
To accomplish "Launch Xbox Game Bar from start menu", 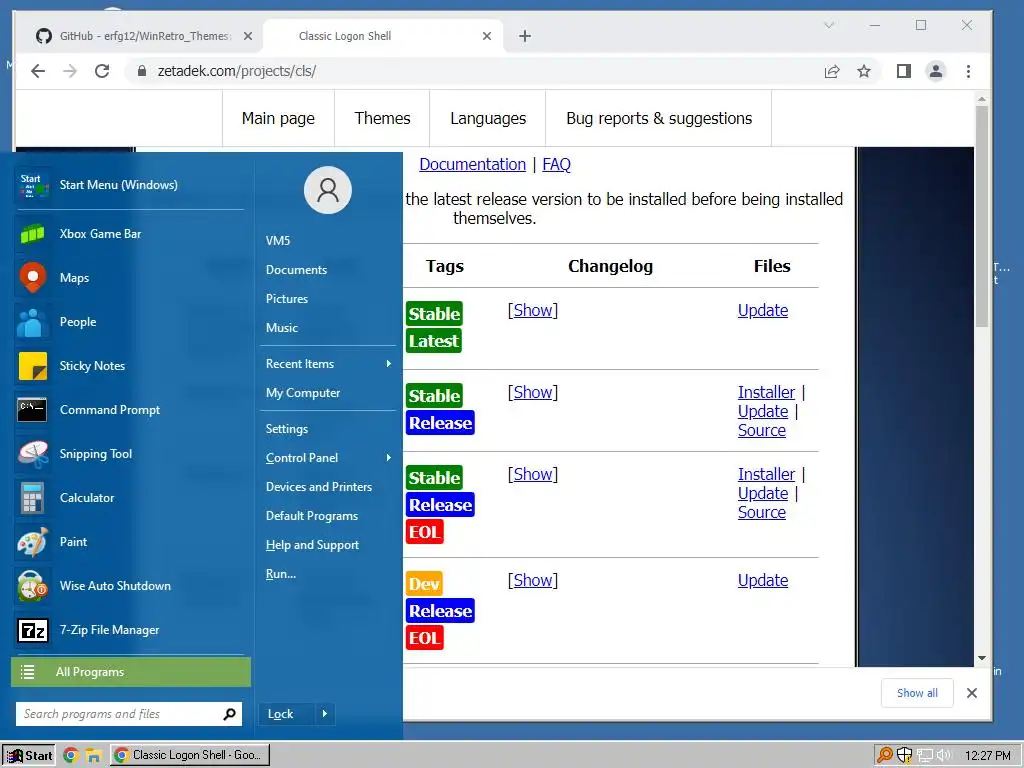I will (x=129, y=234).
